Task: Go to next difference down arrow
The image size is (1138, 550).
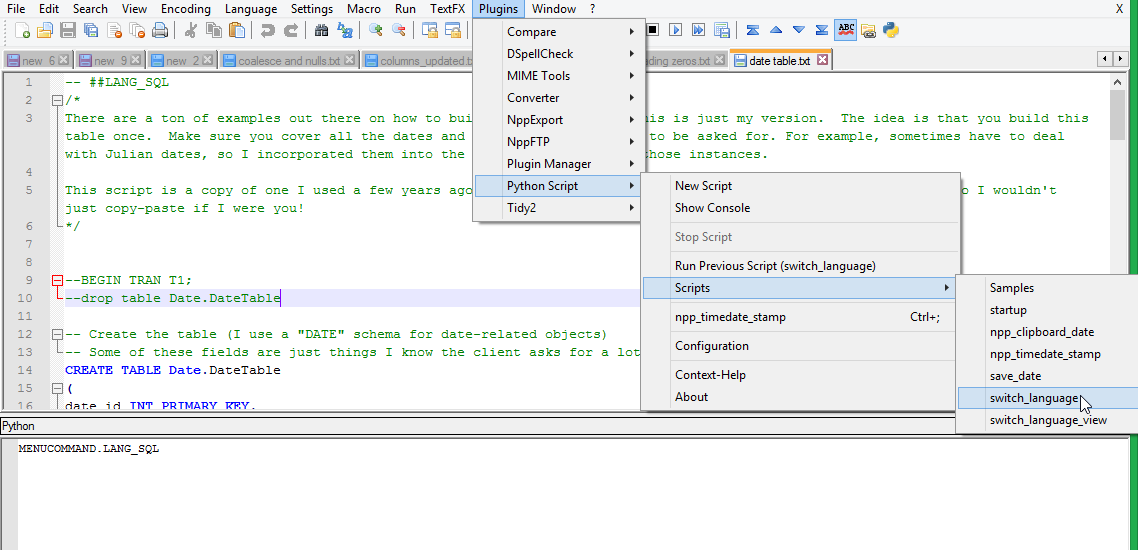Action: click(x=799, y=30)
